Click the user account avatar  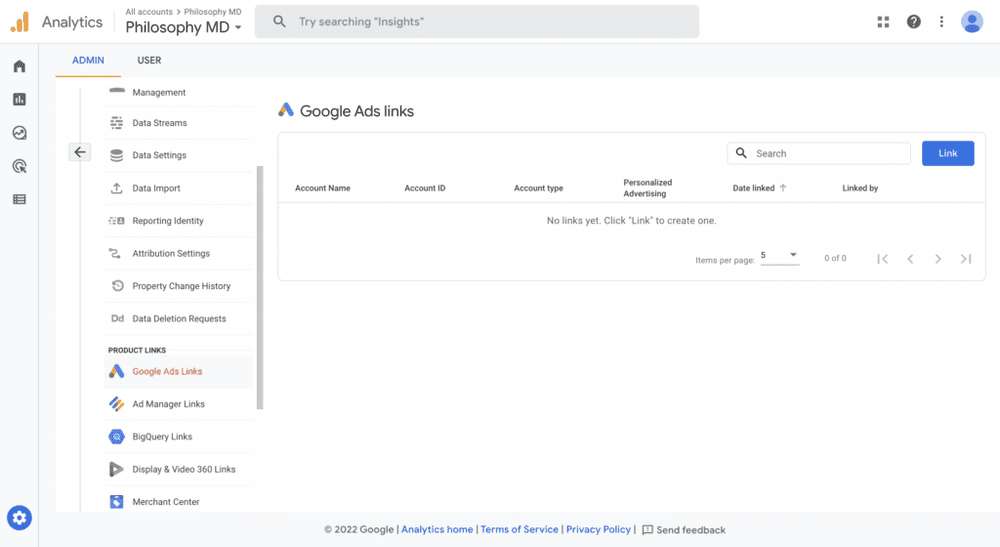972,22
